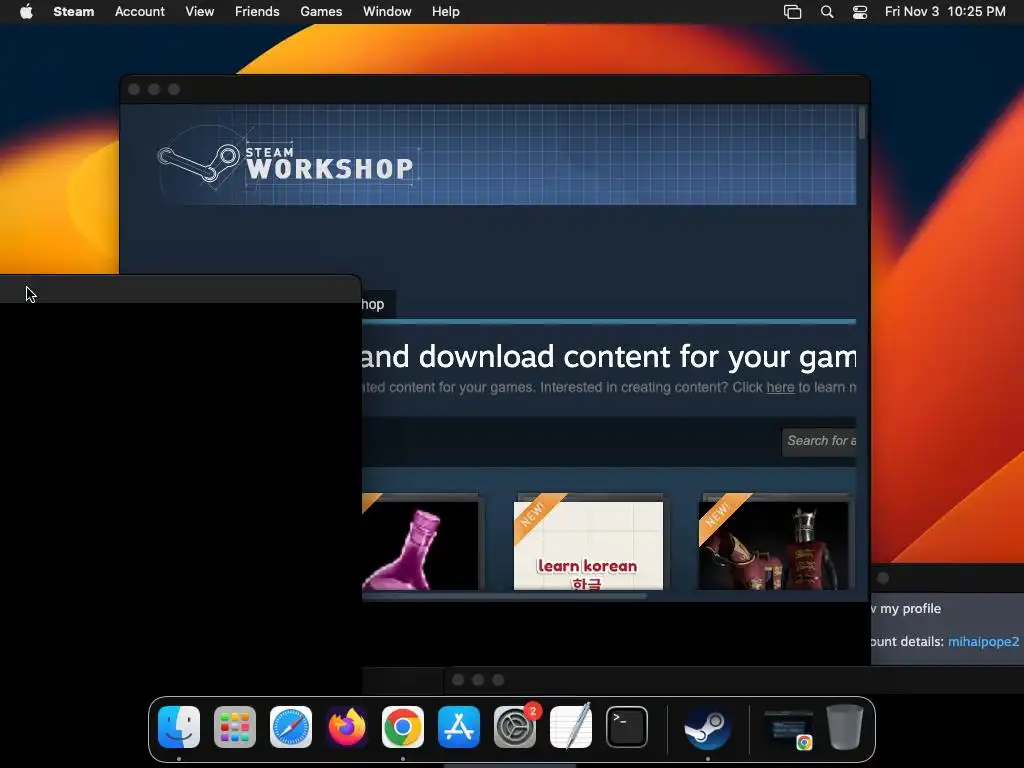Open the Games menu

coord(321,11)
